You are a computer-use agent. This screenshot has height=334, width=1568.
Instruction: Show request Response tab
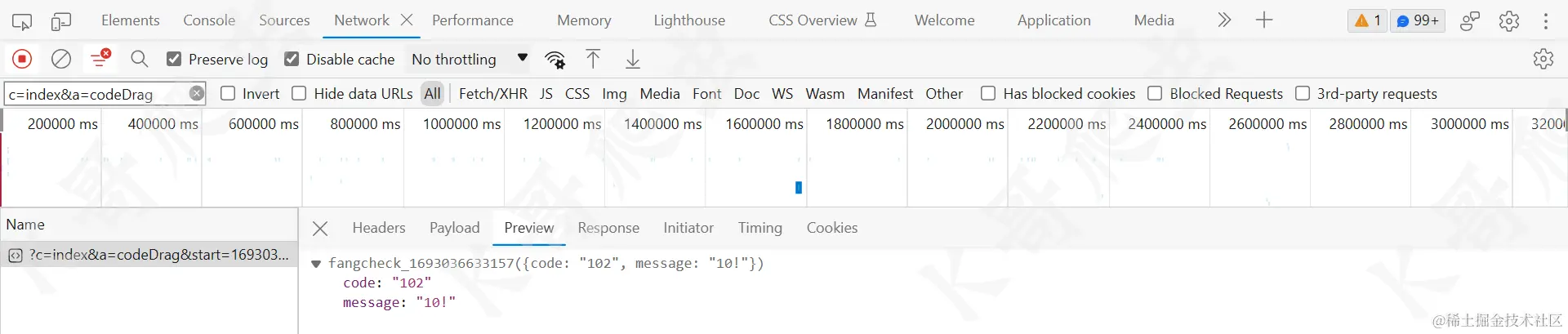click(608, 228)
